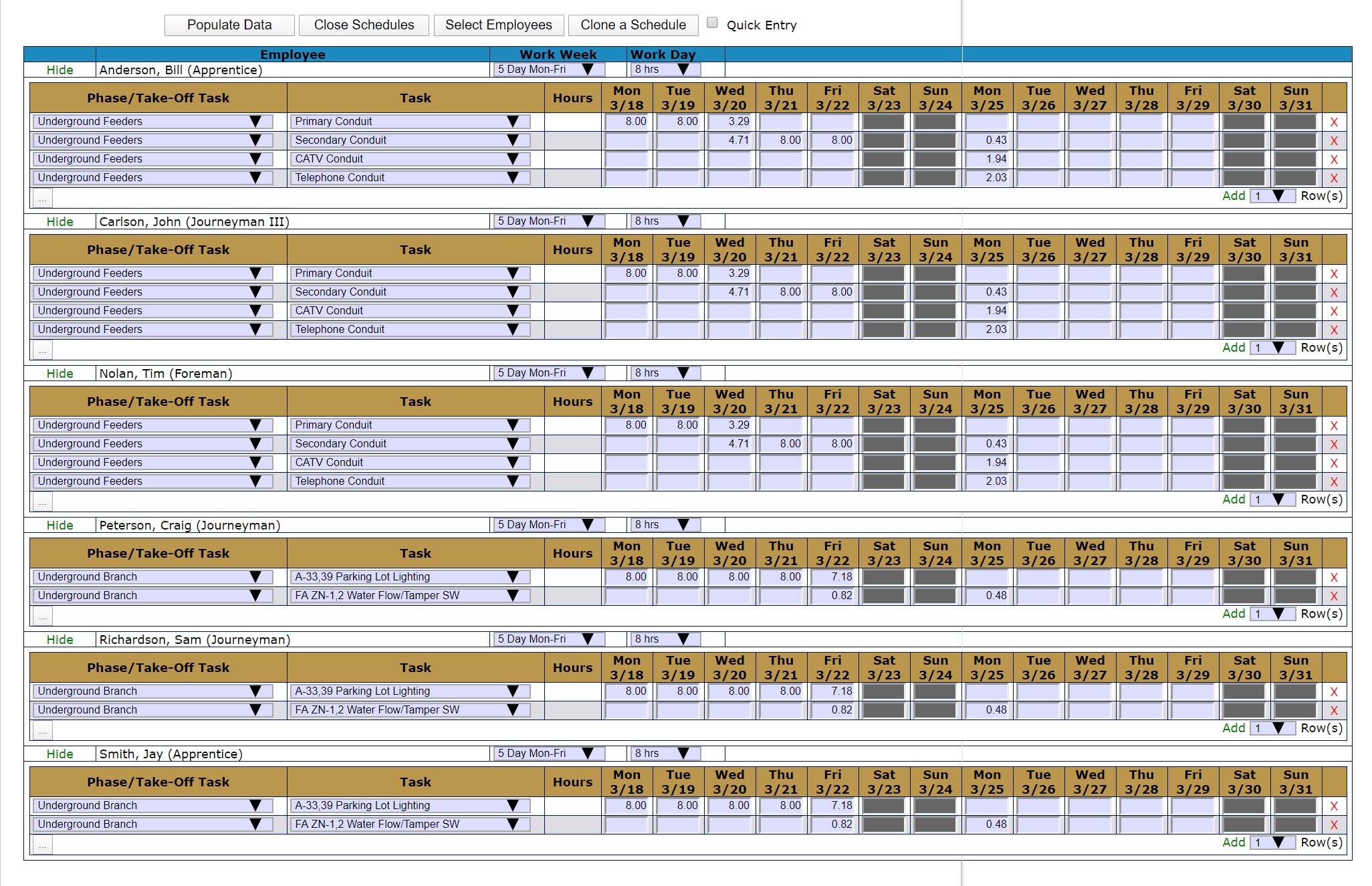
Task: Click Add link in Nolan's section
Action: tap(1234, 500)
